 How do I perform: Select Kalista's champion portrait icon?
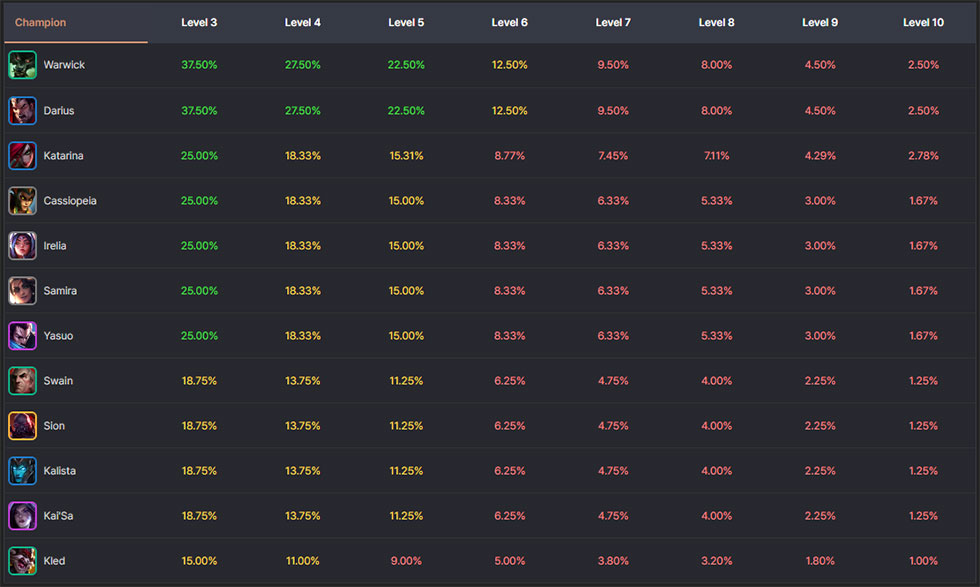tap(22, 471)
